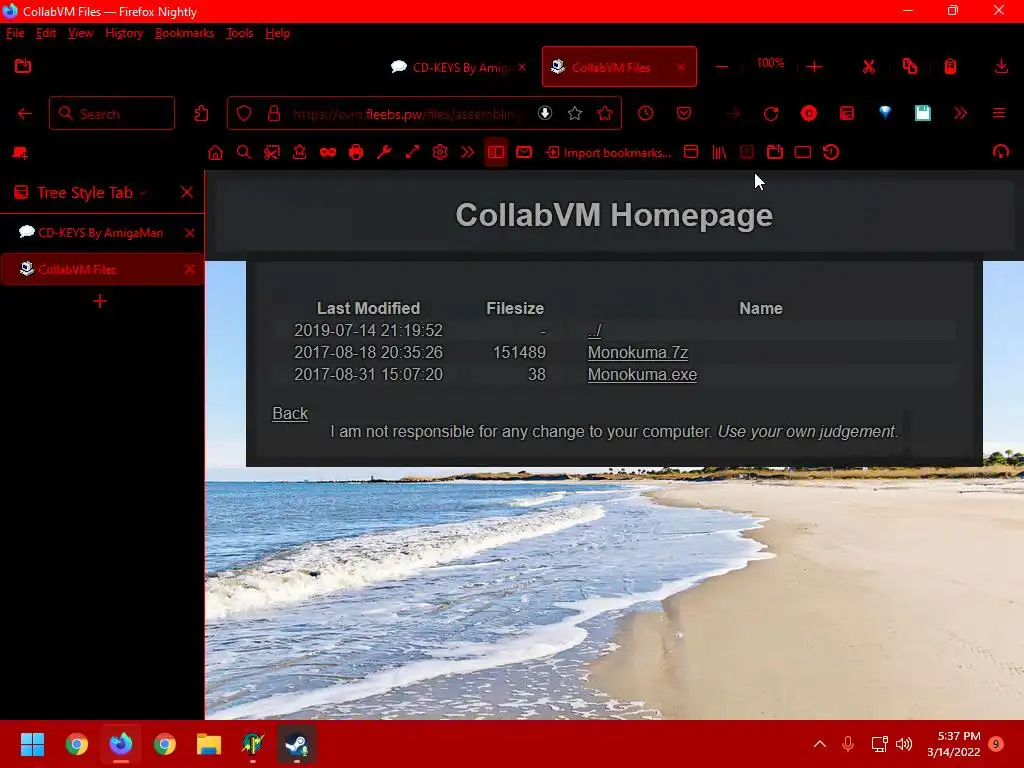Click the History clock icon

pyautogui.click(x=645, y=113)
